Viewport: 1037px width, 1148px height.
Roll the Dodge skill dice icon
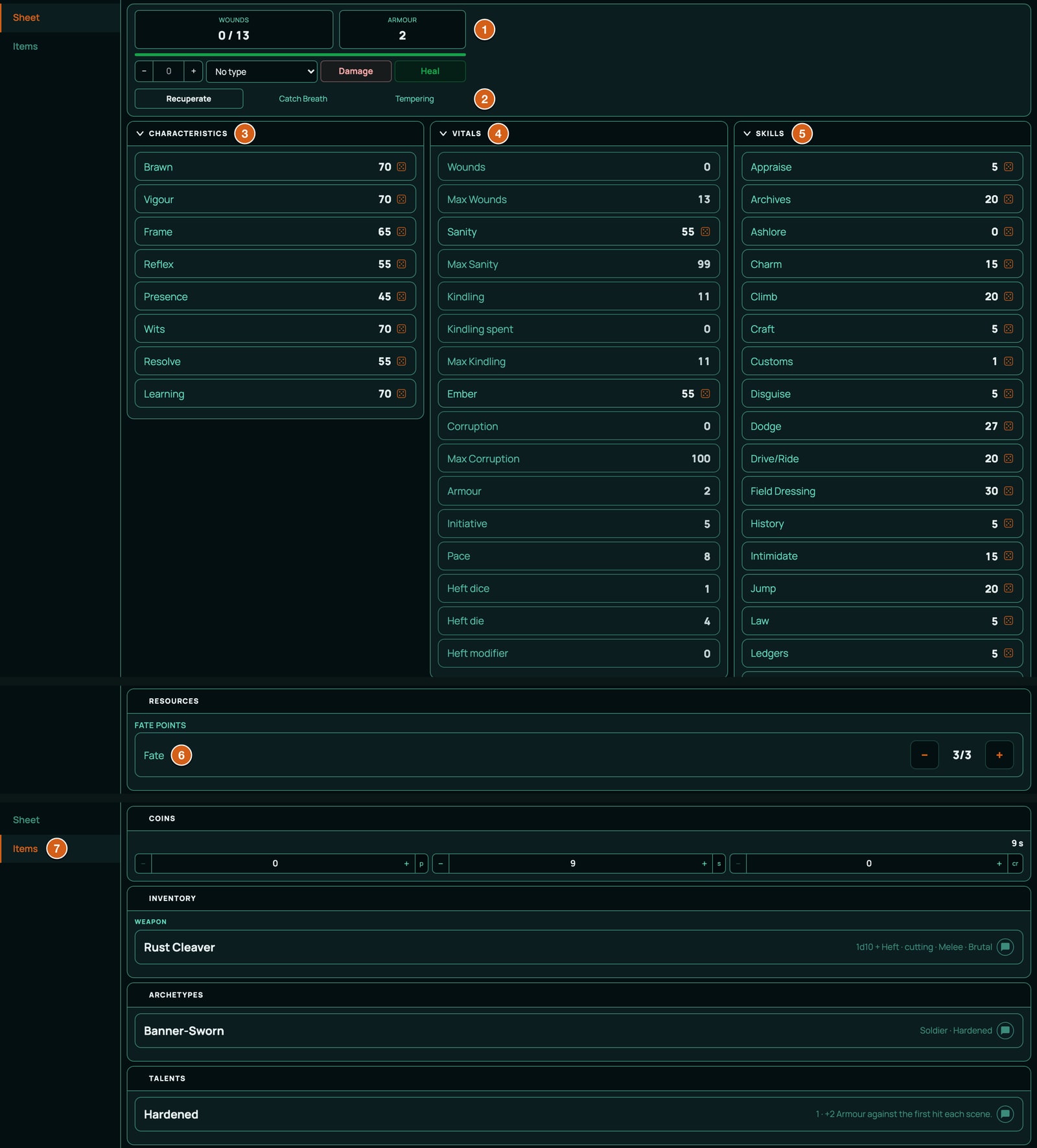tap(1008, 426)
